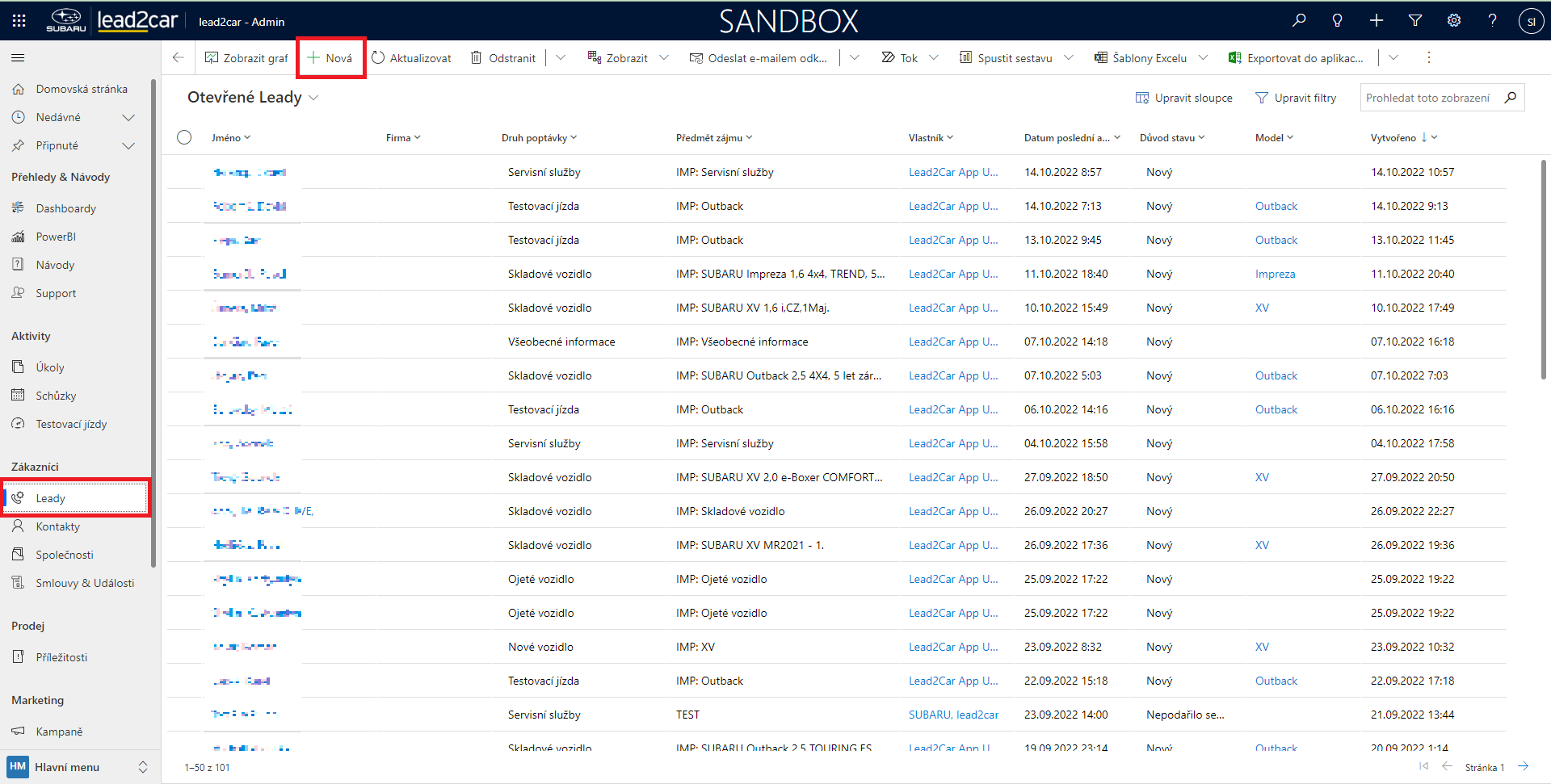1551x784 pixels.
Task: Click the Nová button
Action: coord(330,58)
